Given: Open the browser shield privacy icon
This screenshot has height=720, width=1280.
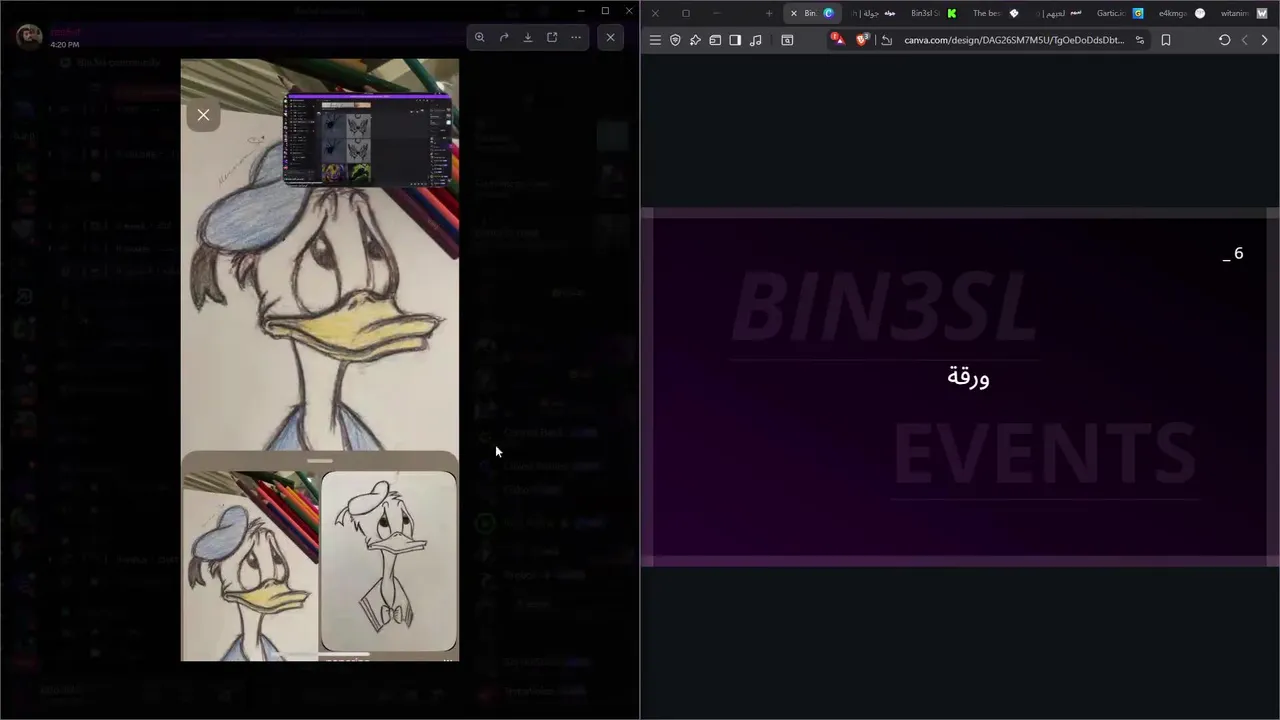Looking at the screenshot, I should (x=675, y=40).
